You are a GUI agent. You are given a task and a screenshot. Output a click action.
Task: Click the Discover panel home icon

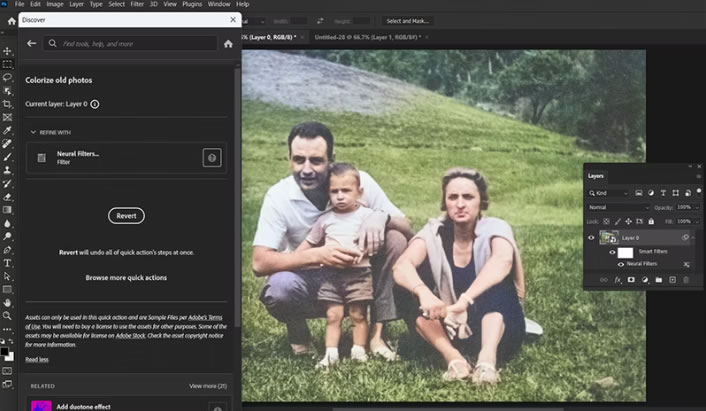[228, 44]
